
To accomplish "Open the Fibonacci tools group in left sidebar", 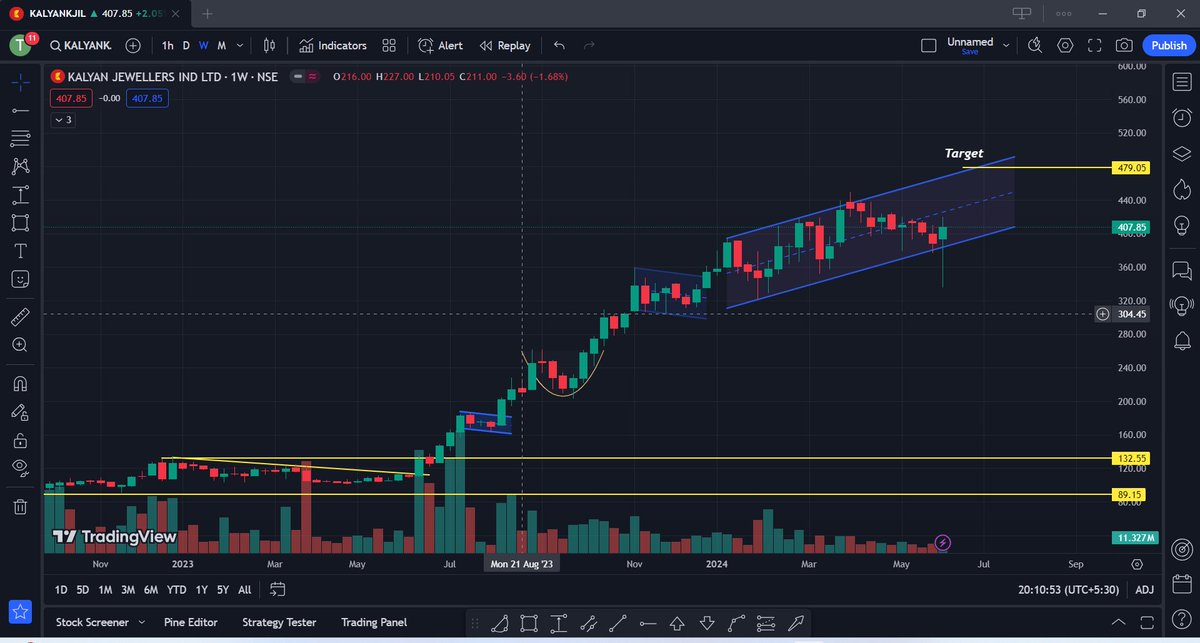I will pos(20,137).
